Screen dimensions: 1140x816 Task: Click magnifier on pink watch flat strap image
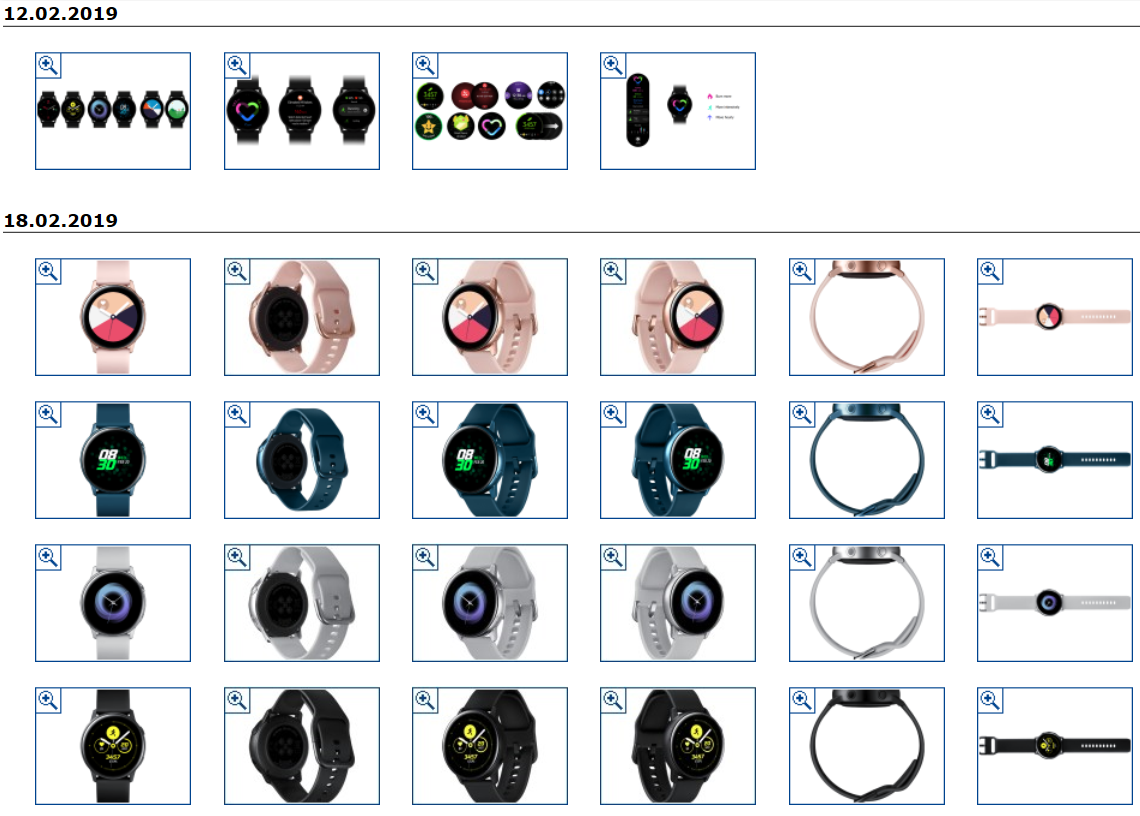[990, 271]
